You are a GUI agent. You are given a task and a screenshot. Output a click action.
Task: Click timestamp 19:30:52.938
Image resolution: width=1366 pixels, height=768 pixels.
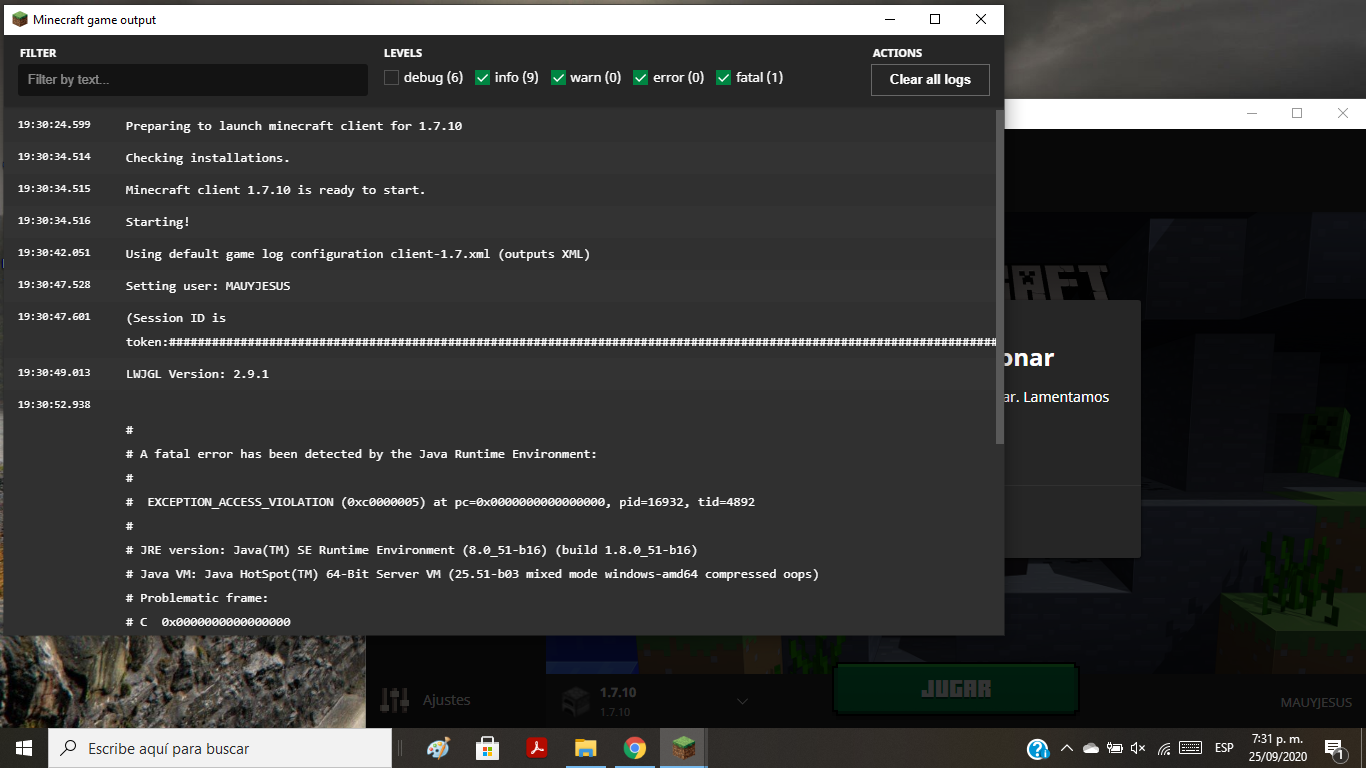point(54,405)
